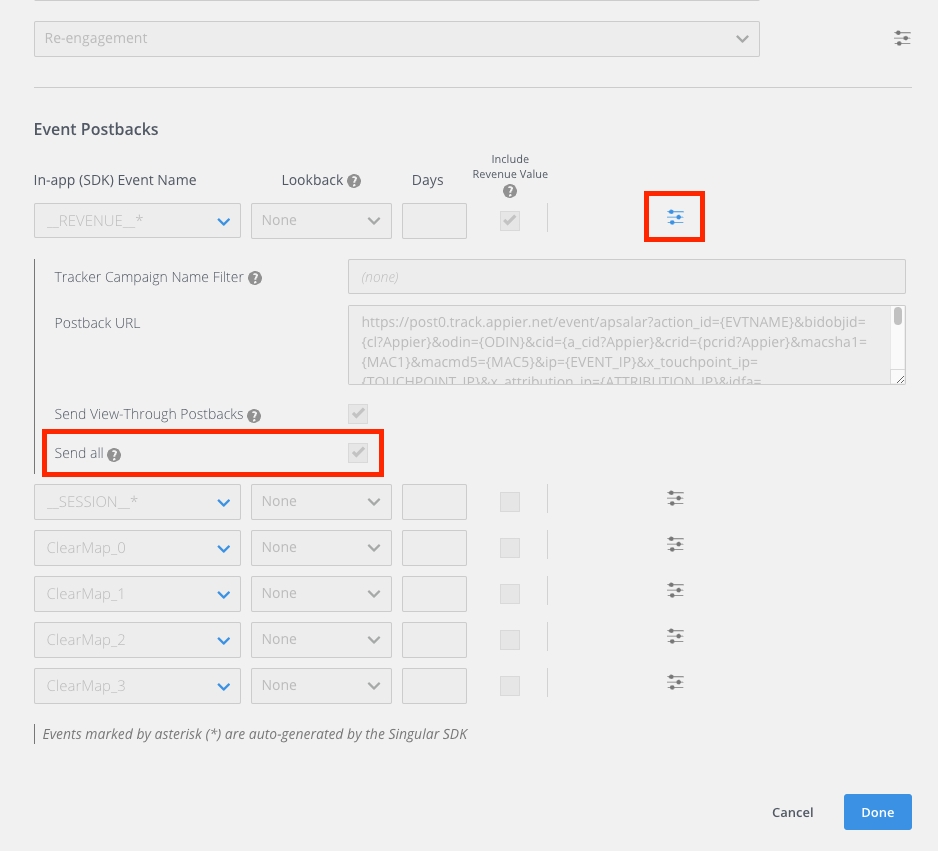The image size is (938, 851).
Task: Open the ClearMap_2 event name dropdown
Action: pos(137,640)
